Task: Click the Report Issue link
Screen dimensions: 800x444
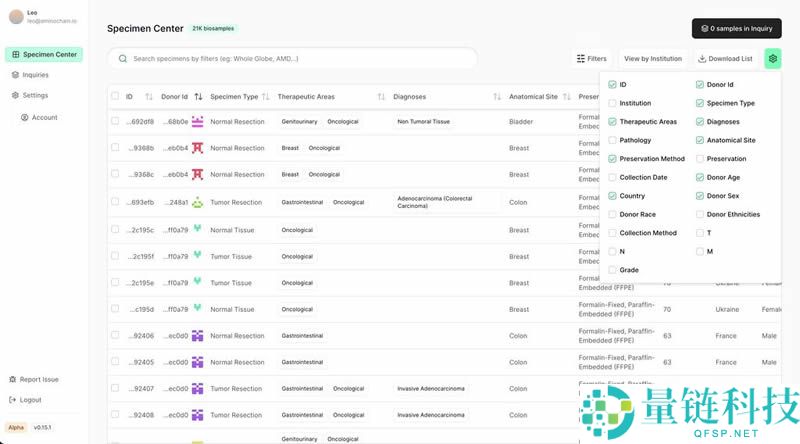Action: pyautogui.click(x=34, y=379)
